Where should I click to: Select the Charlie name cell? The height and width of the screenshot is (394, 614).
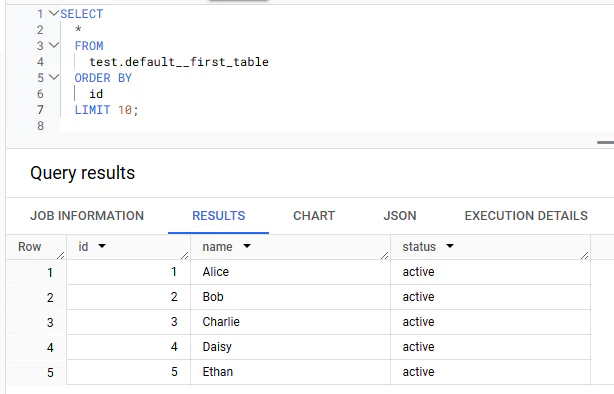click(291, 322)
